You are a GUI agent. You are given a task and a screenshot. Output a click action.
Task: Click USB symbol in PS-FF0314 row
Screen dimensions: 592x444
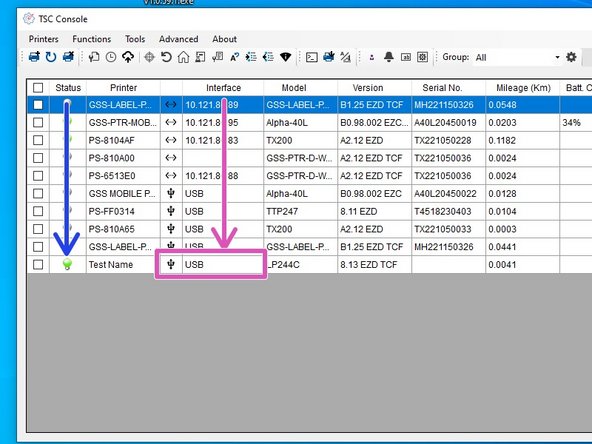point(171,211)
